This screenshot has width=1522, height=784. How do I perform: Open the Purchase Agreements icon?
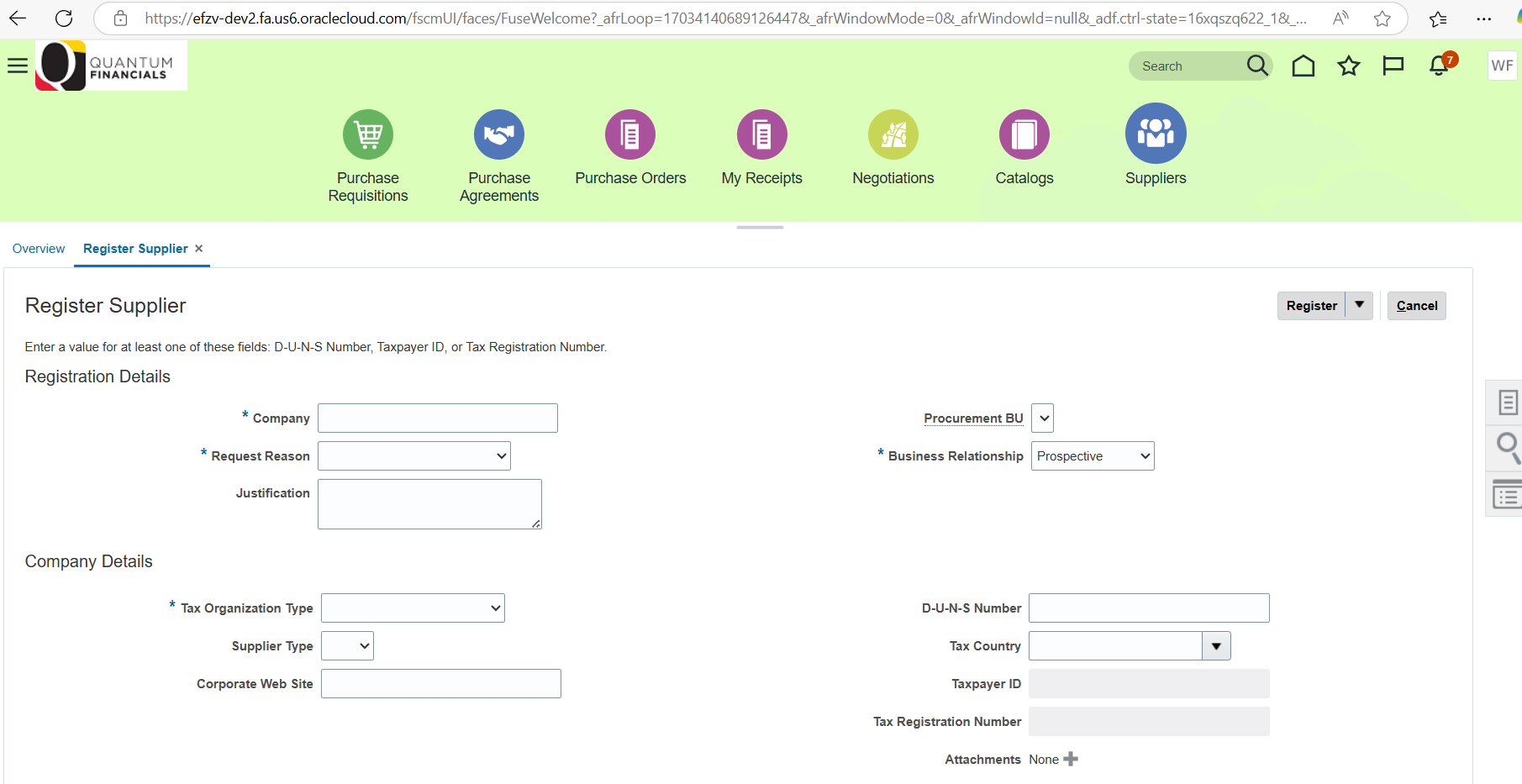498,134
